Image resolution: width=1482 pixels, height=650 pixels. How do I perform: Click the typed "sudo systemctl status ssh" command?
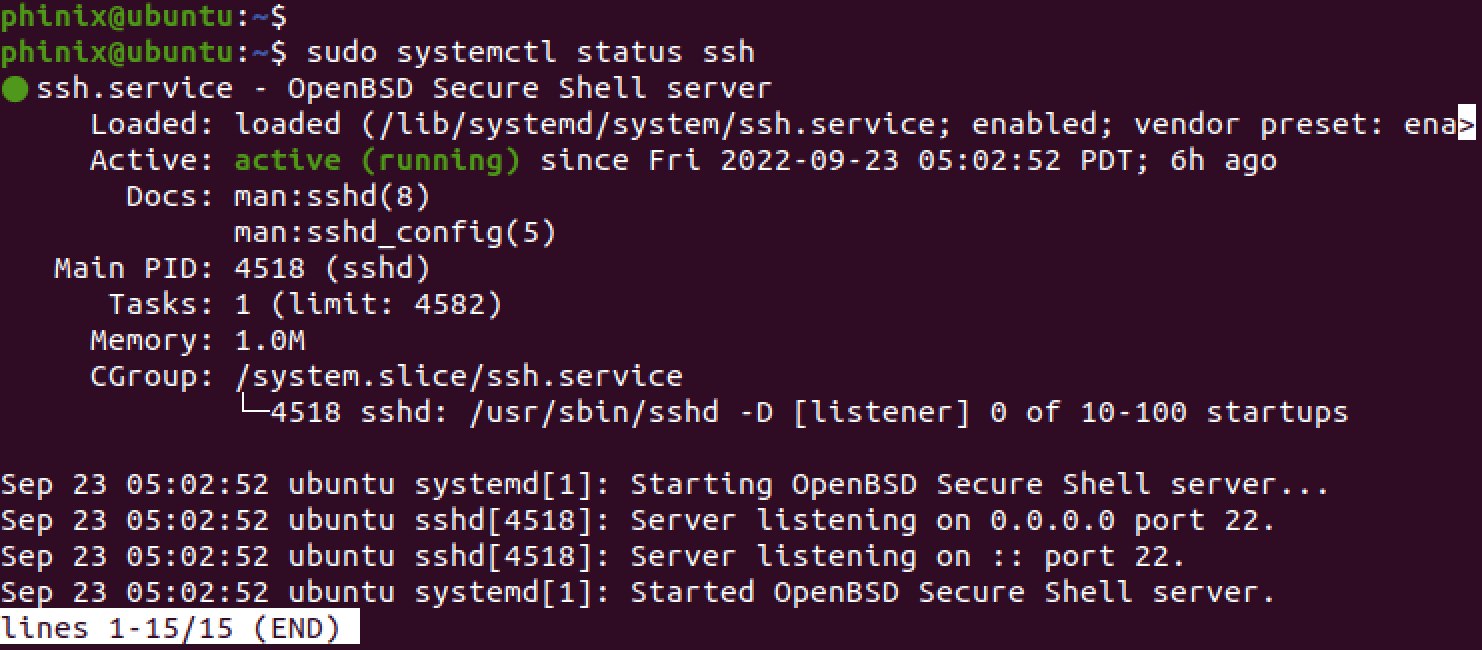coord(530,52)
